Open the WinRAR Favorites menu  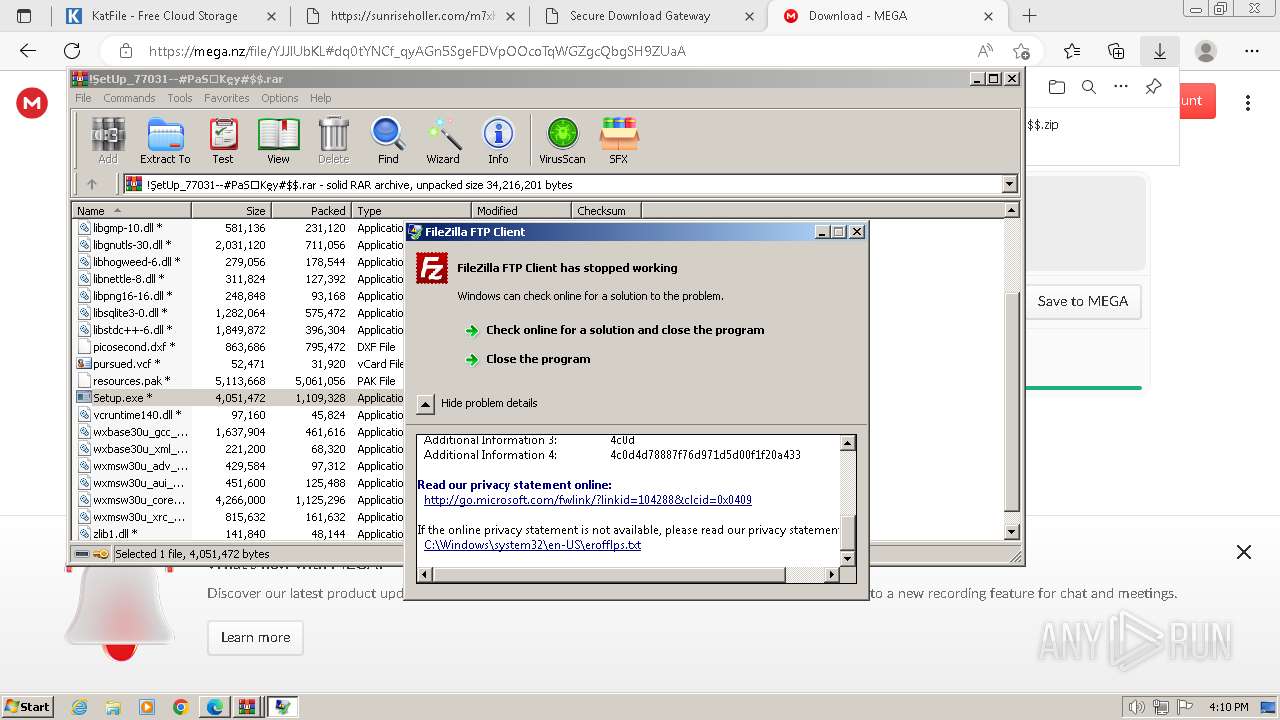tap(227, 98)
